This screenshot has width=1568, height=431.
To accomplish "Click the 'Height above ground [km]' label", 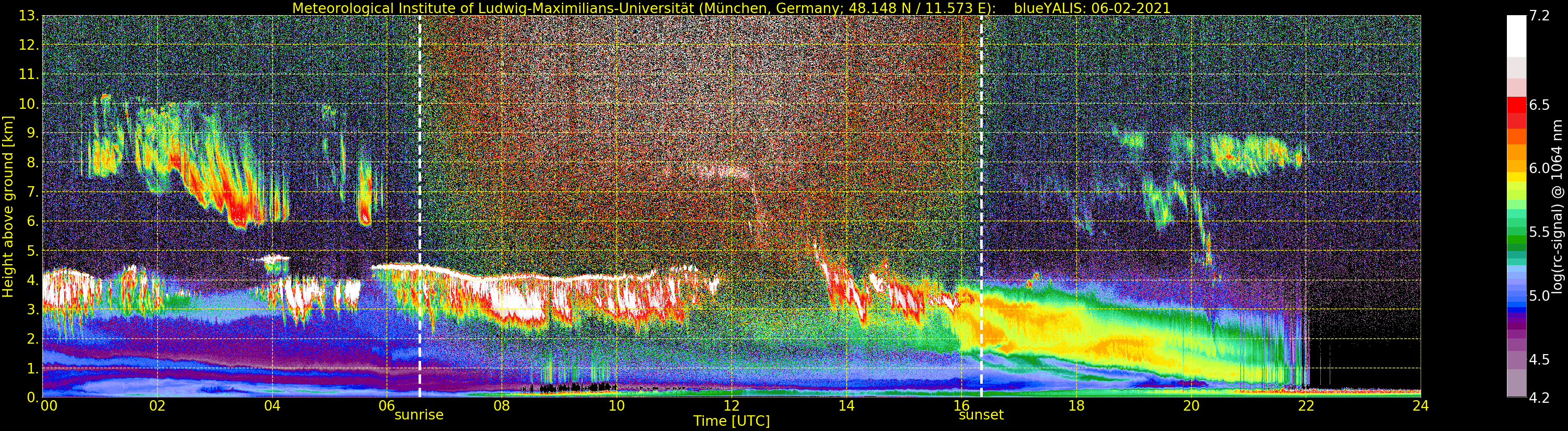I will 8,206.
